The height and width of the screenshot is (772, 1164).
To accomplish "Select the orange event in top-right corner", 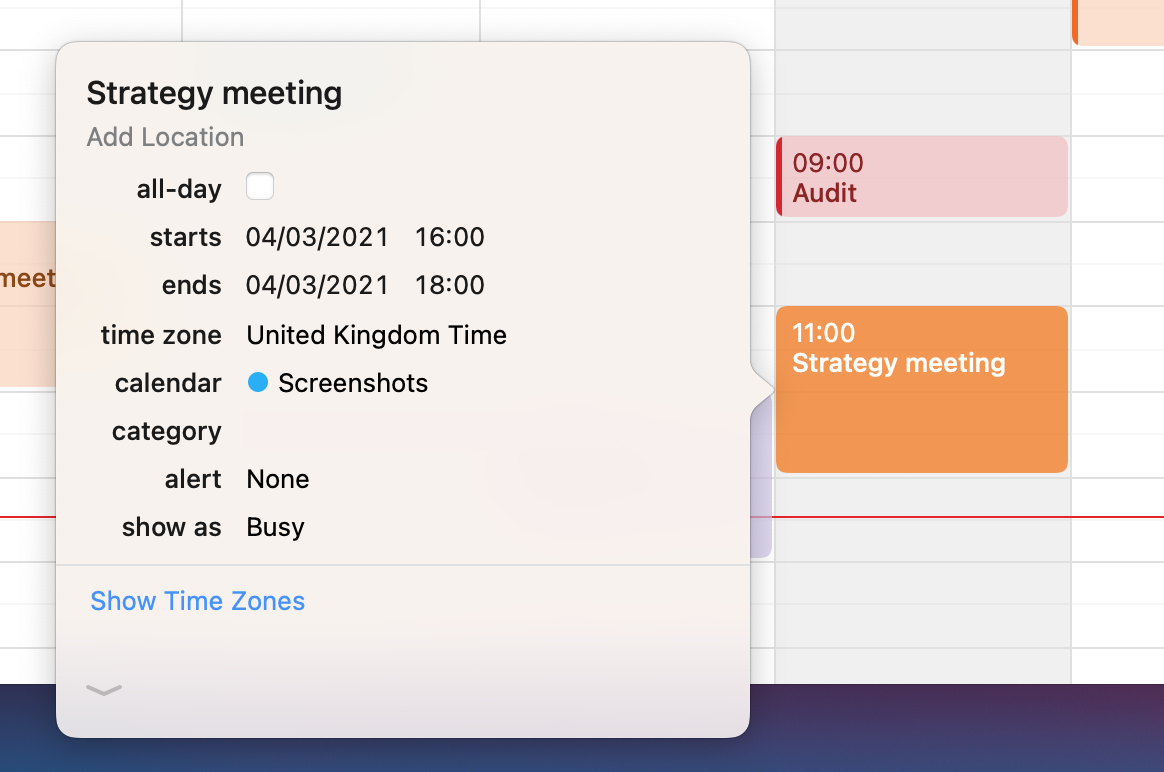I will click(x=1118, y=22).
